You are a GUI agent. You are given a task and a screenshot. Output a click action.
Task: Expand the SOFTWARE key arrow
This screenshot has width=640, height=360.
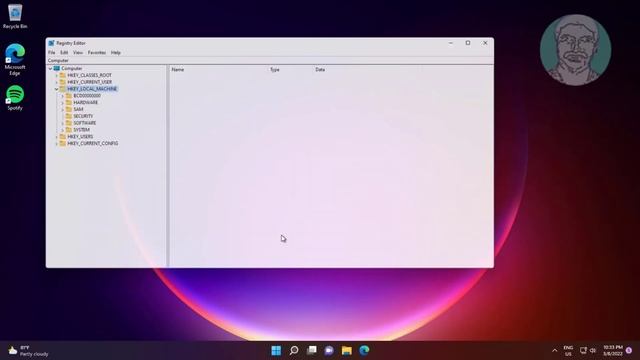pos(63,123)
